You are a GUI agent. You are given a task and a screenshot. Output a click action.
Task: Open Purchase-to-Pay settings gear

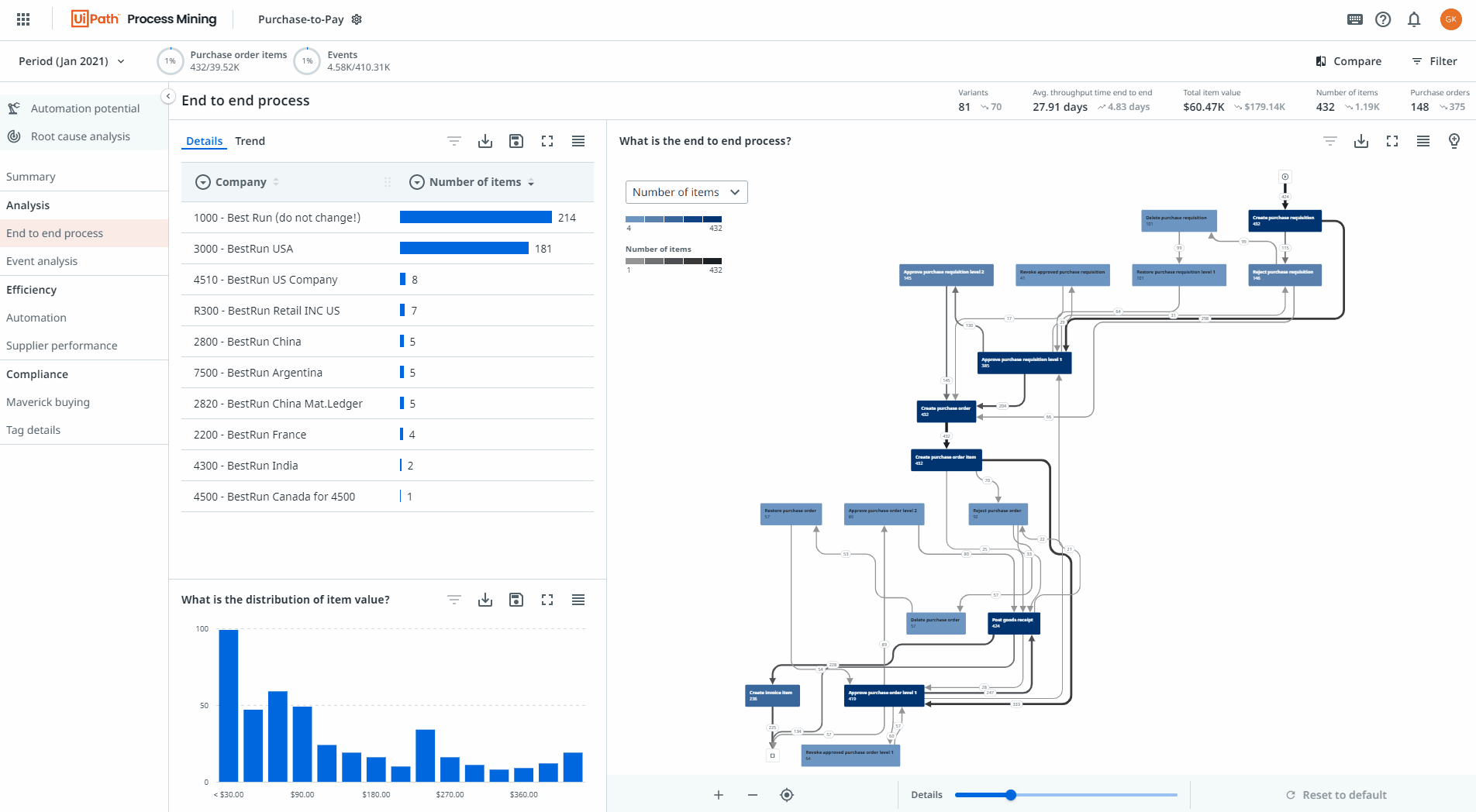click(x=357, y=19)
